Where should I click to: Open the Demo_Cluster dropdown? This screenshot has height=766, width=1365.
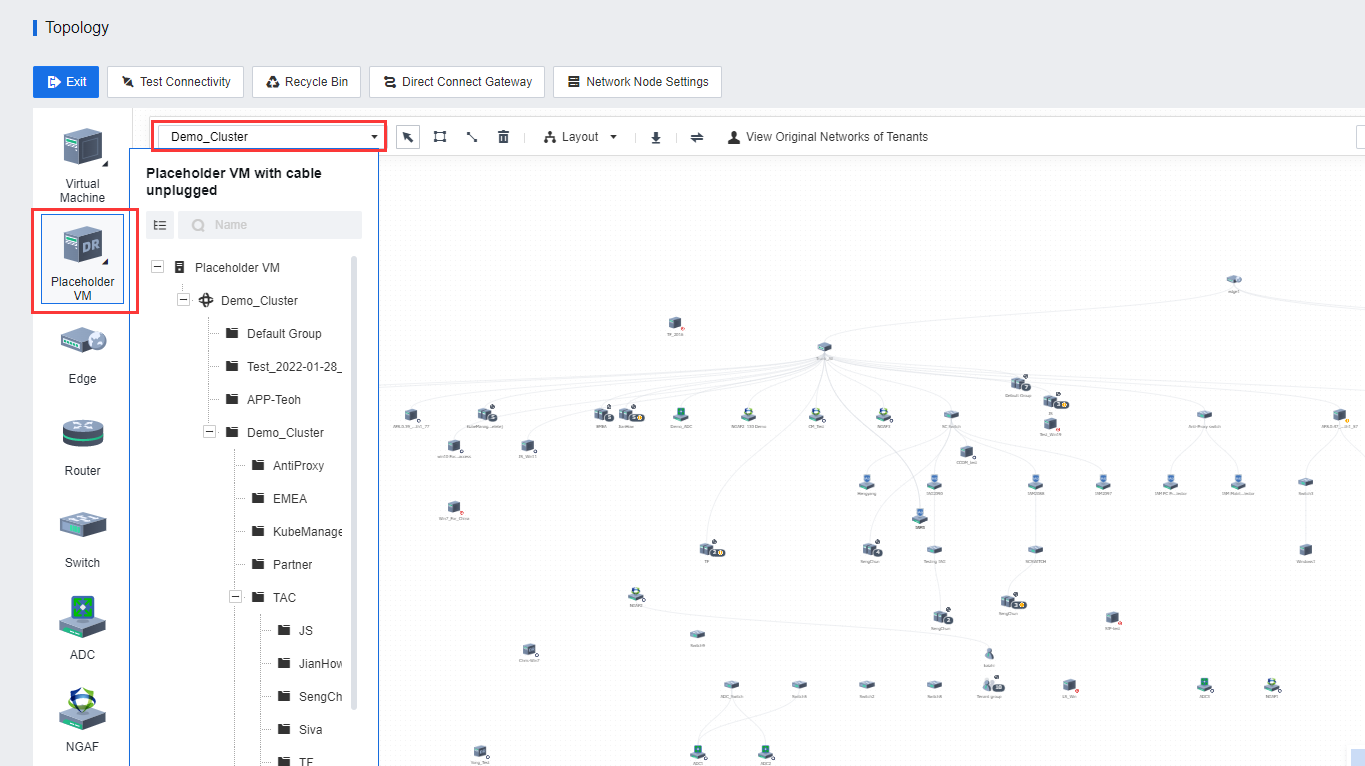[x=269, y=137]
